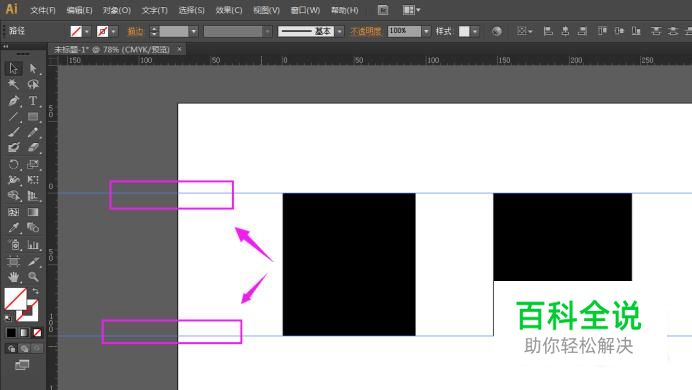The image size is (692, 390).
Task: Select the Symbol Sprayer tool
Action: 13,244
